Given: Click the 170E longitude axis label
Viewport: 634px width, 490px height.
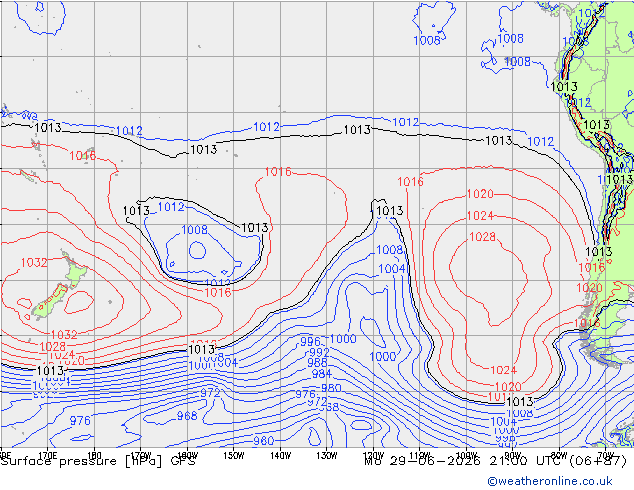Looking at the screenshot, I should [x=48, y=455].
